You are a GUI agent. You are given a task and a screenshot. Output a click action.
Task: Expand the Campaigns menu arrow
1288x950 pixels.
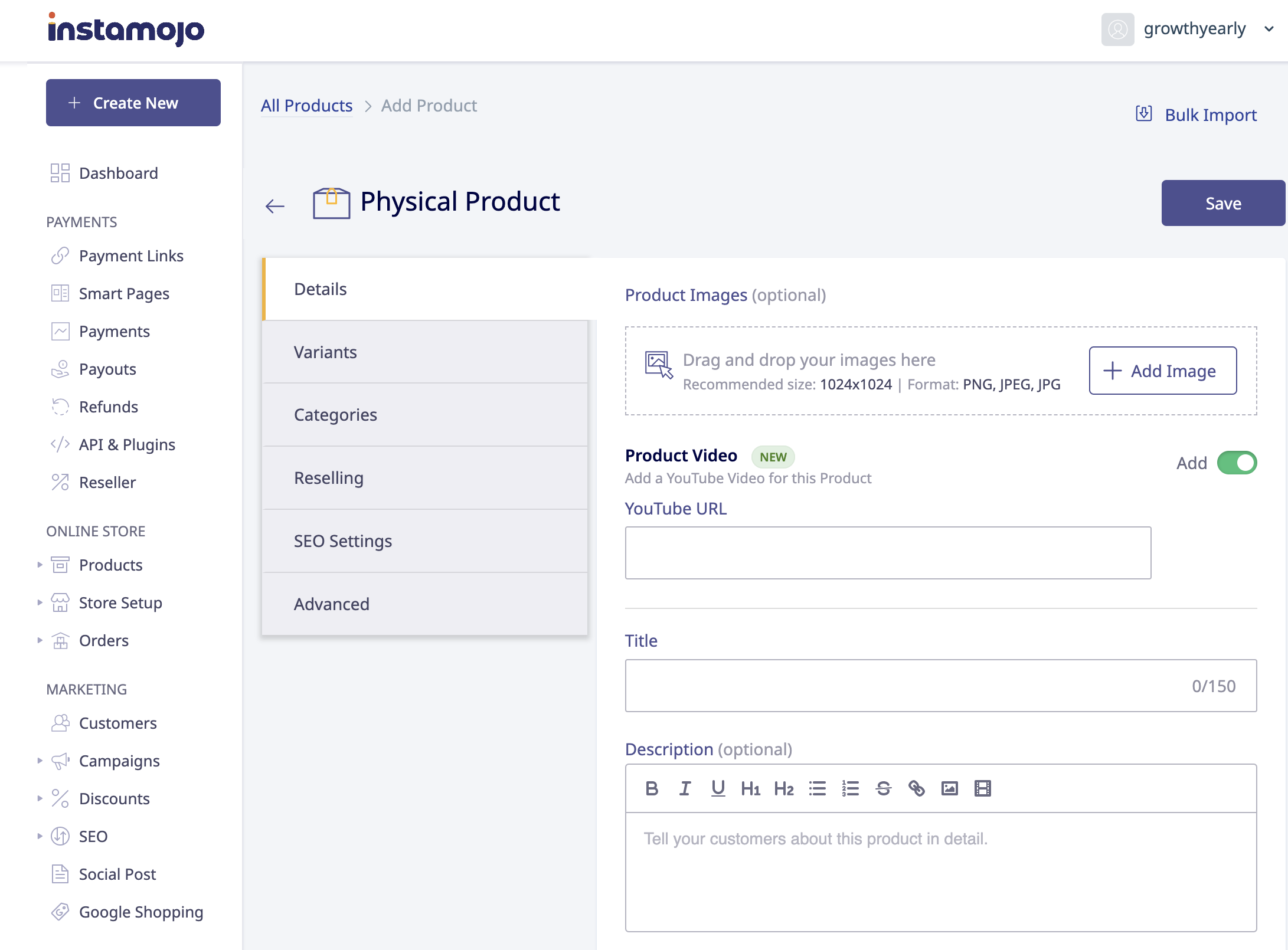[x=40, y=761]
